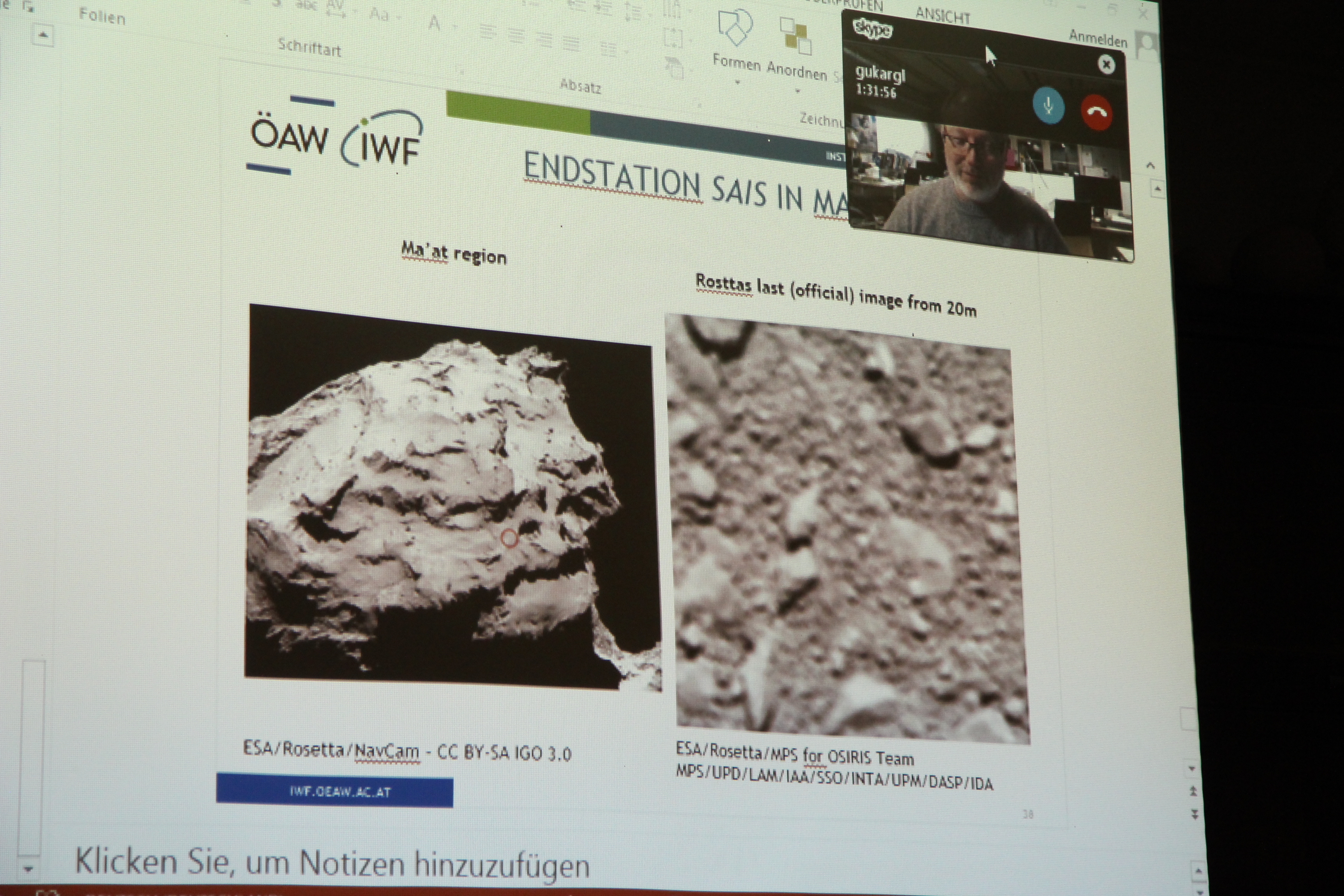Viewport: 1344px width, 896px height.
Task: Go to next slide double-arrow button
Action: coord(1194,814)
